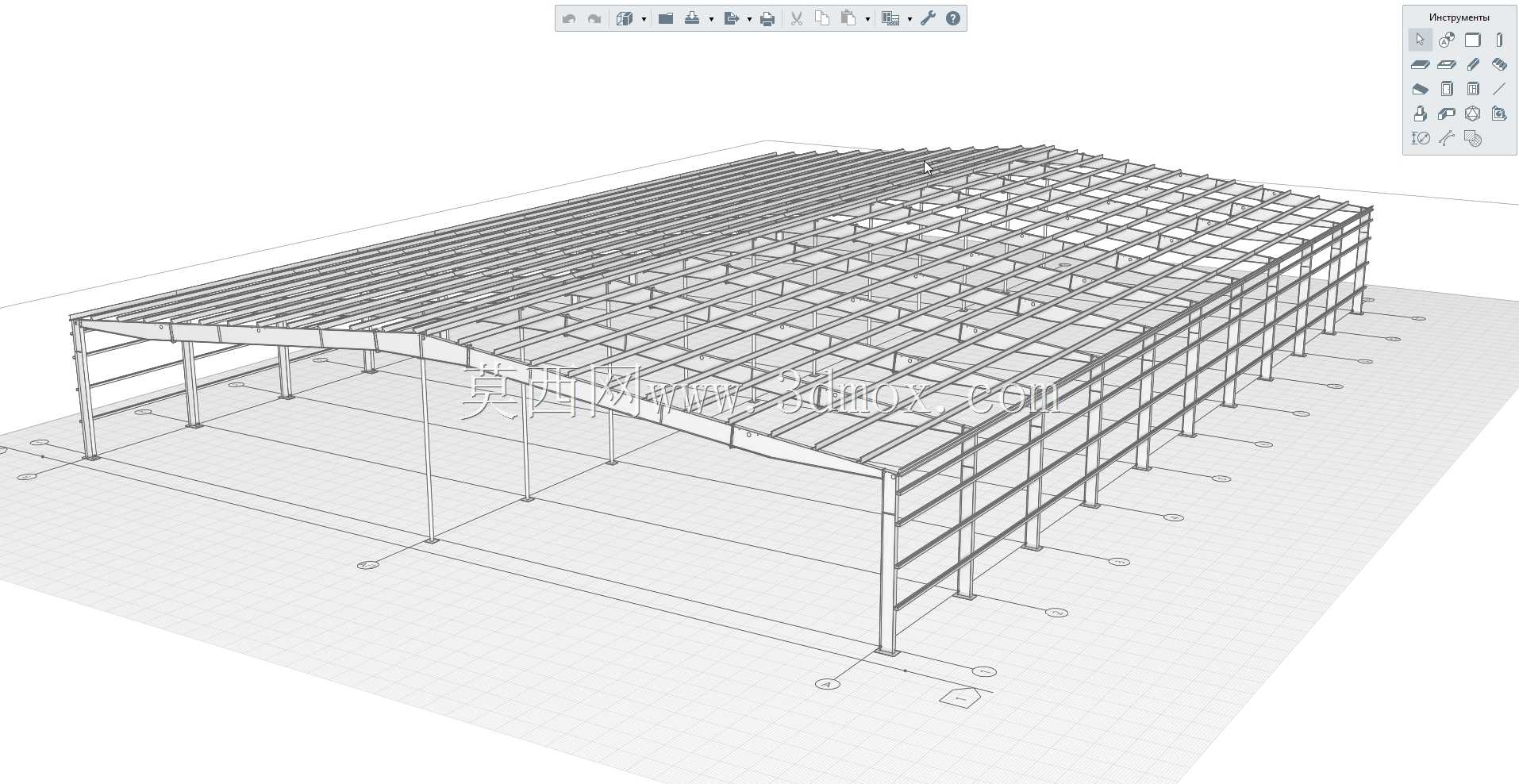Image resolution: width=1519 pixels, height=784 pixels.
Task: Select the Room tool
Action: (x=1499, y=113)
